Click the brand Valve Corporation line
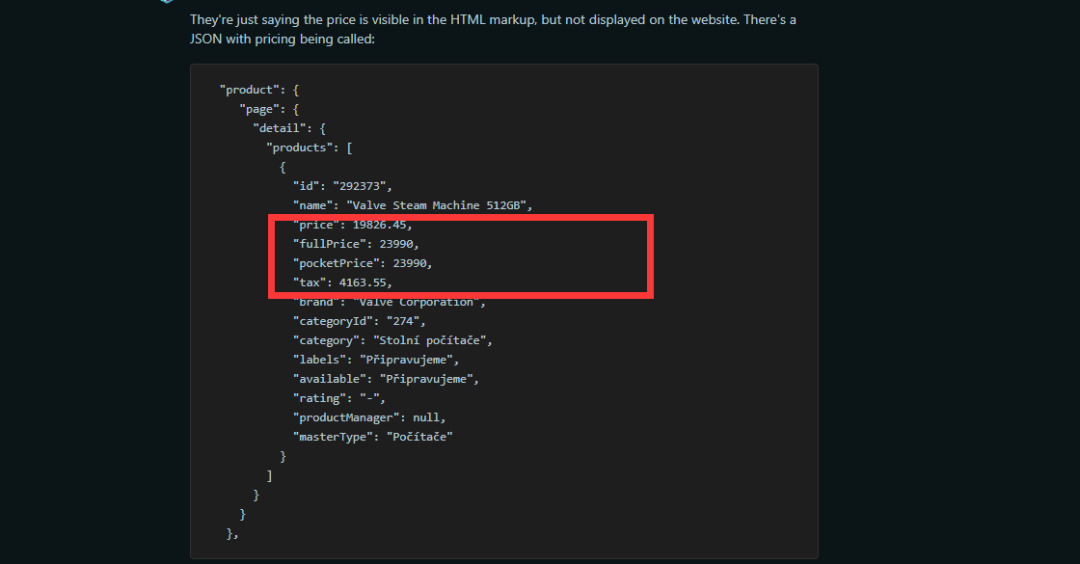Screen dimensions: 1080x564 click(389, 302)
